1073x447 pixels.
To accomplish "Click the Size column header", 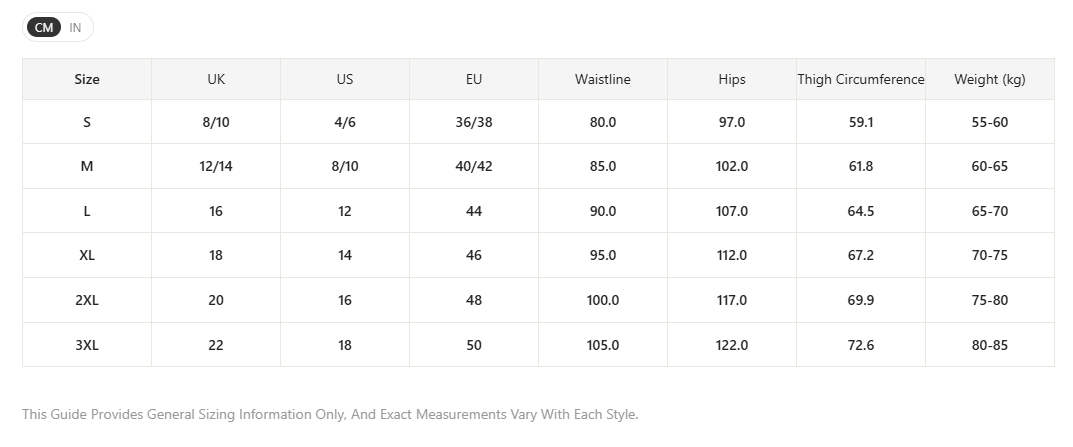I will point(87,79).
